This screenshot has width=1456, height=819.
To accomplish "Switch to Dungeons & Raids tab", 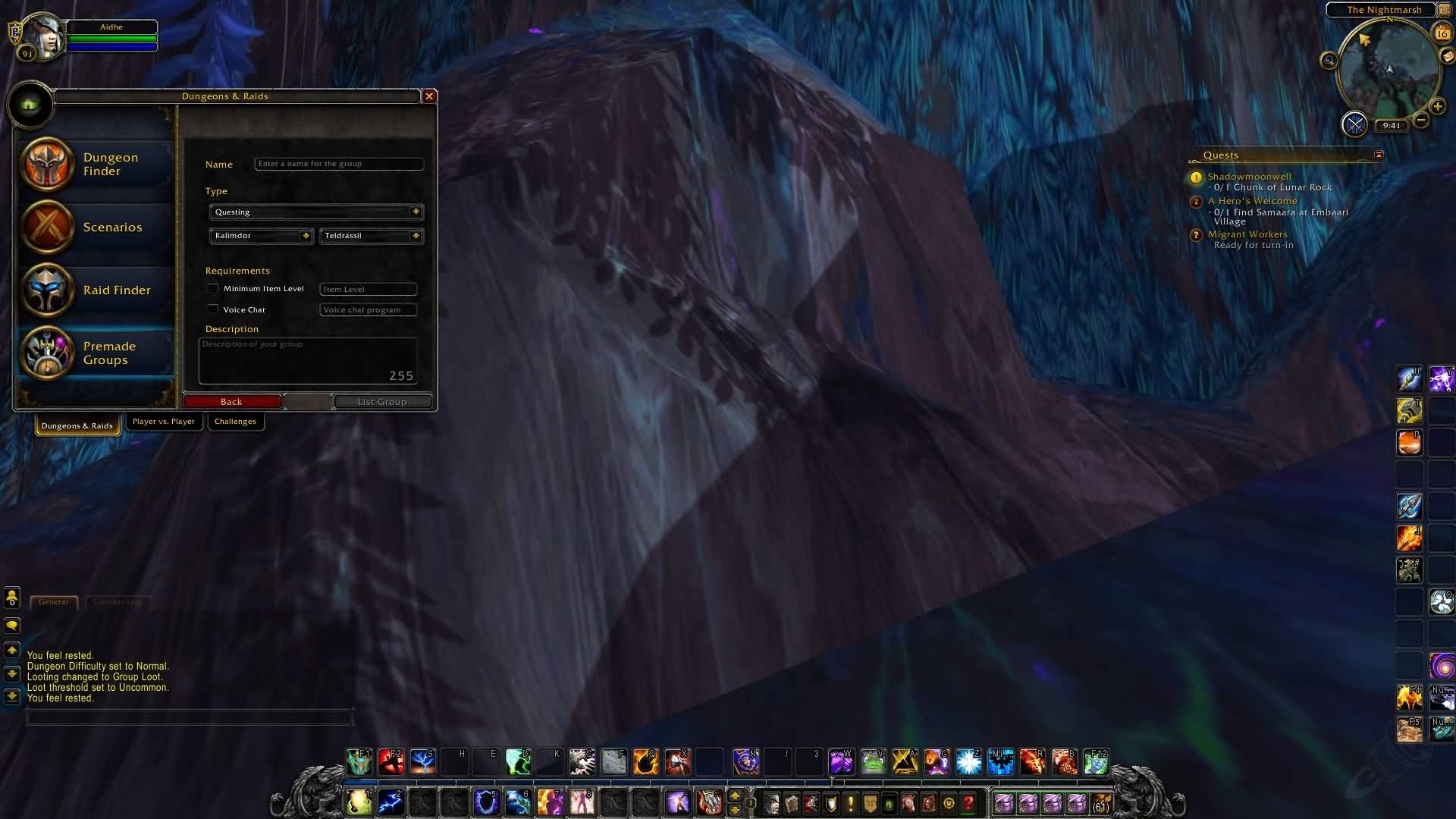I will click(x=77, y=425).
